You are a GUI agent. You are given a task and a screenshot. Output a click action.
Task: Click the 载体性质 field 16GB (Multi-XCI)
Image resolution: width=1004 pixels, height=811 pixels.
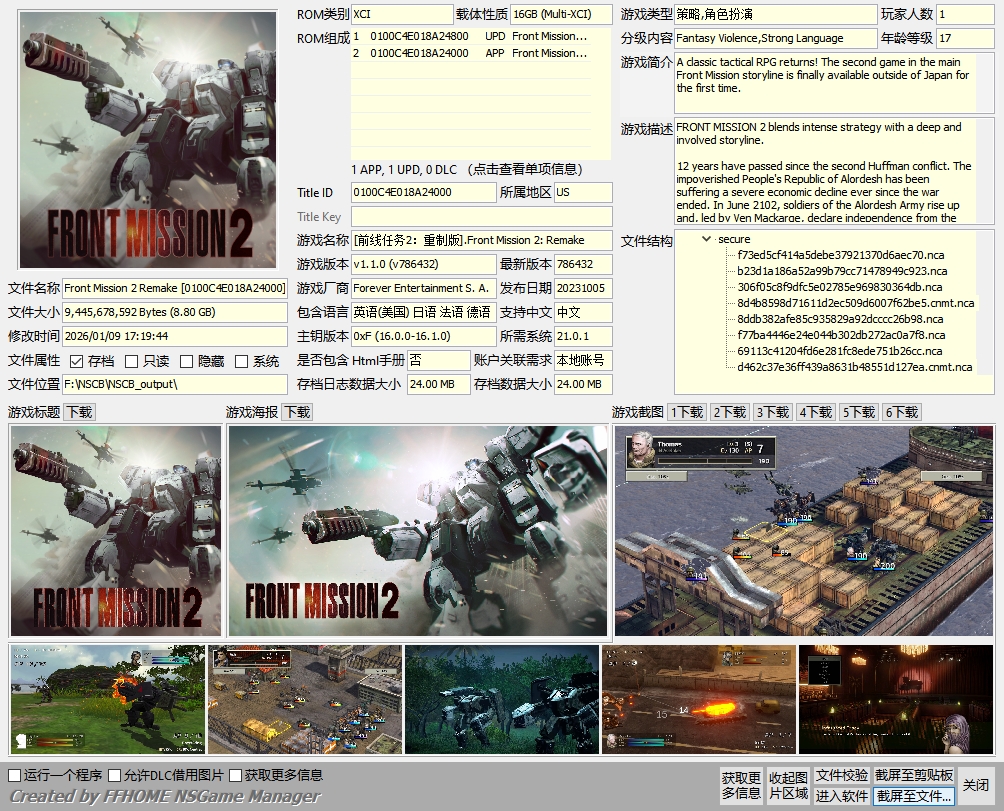pyautogui.click(x=561, y=15)
